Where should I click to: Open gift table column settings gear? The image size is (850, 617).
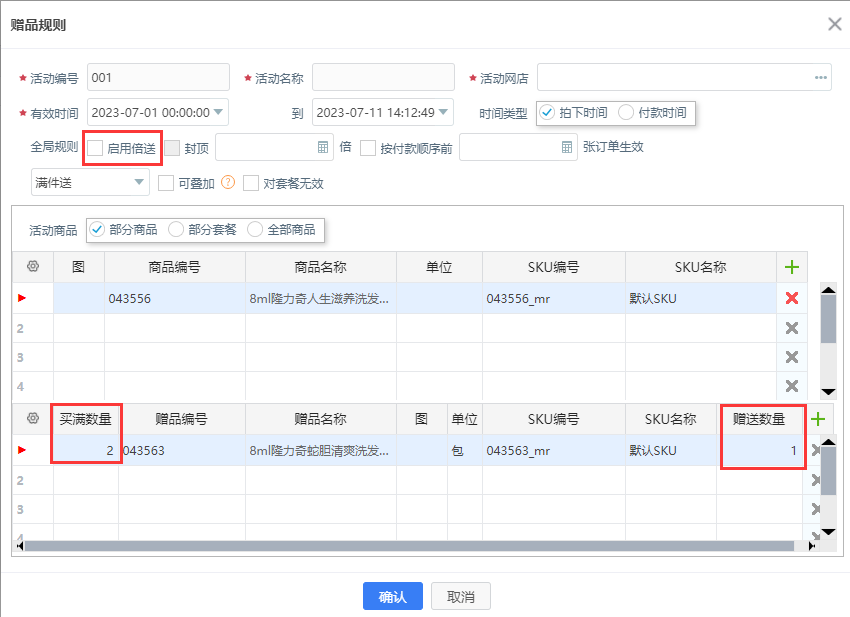tap(33, 418)
